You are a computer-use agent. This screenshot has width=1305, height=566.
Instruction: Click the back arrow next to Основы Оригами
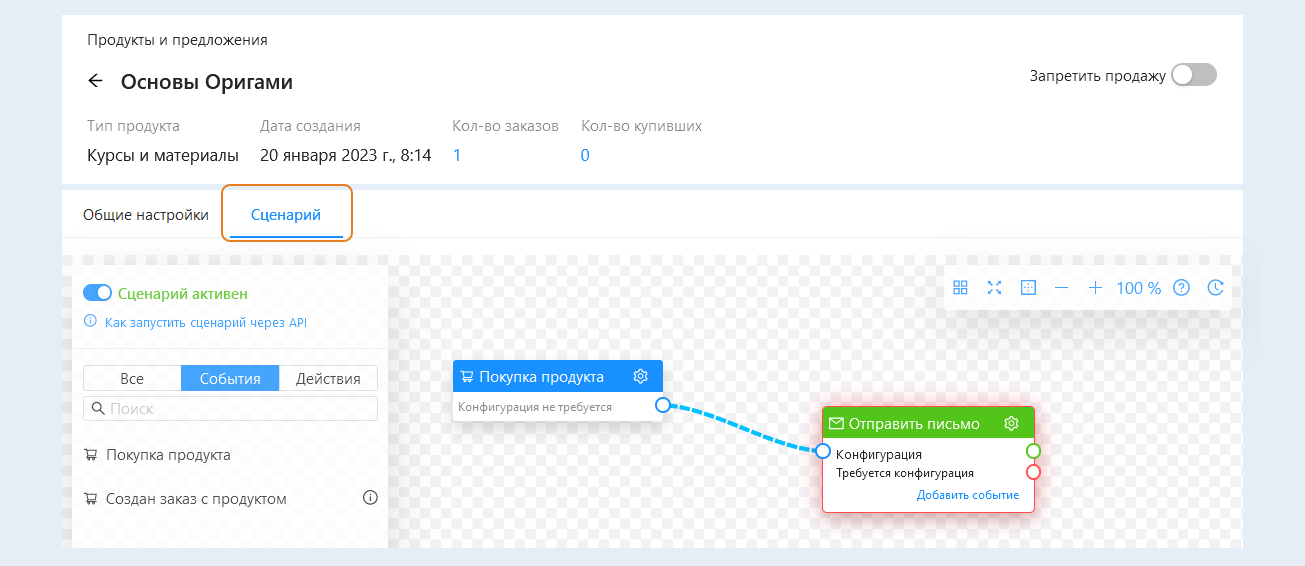pos(96,82)
